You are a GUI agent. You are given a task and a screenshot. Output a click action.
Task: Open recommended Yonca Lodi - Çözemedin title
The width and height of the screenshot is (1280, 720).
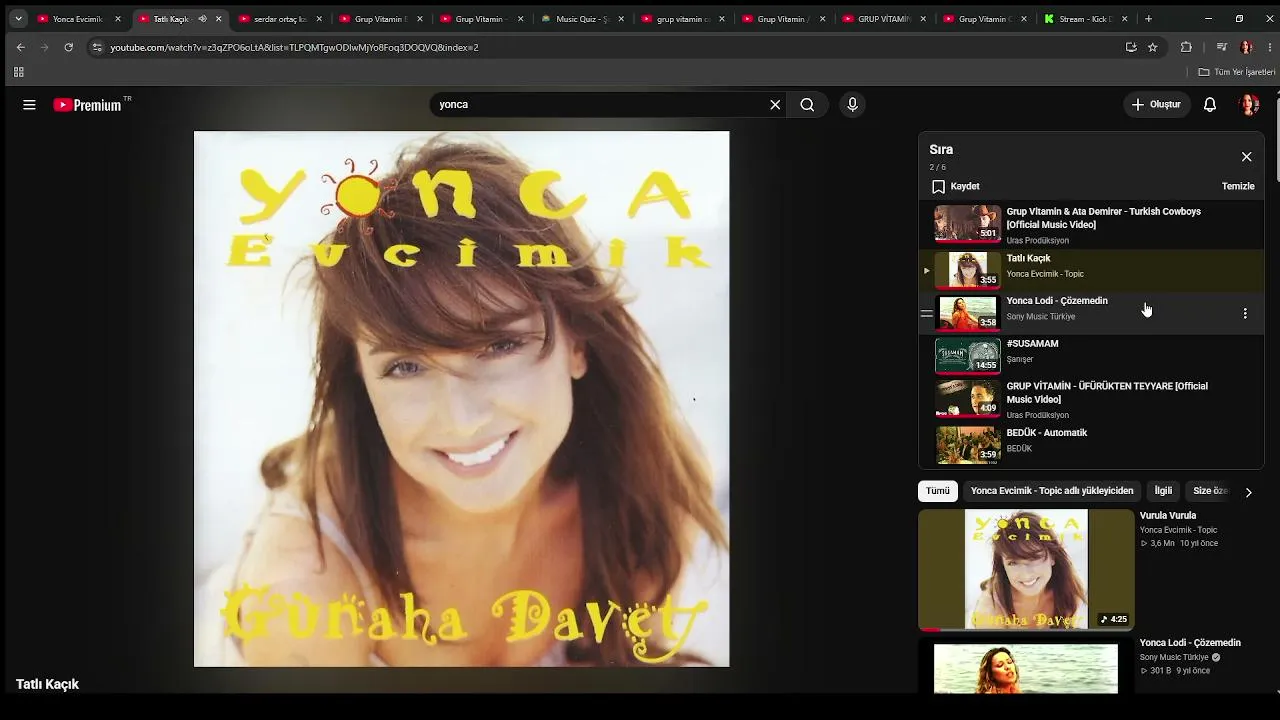(1190, 643)
